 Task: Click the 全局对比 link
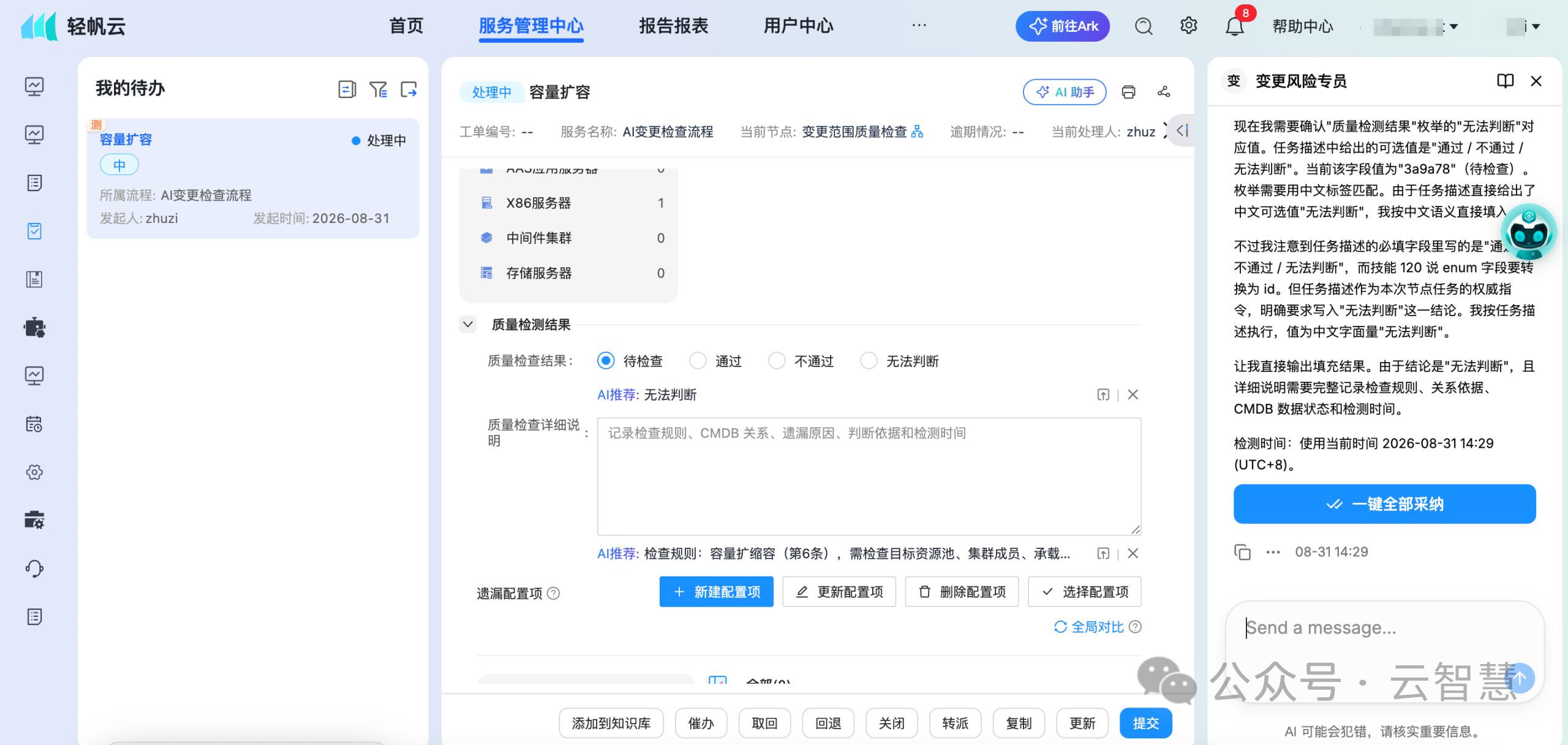coord(1089,627)
